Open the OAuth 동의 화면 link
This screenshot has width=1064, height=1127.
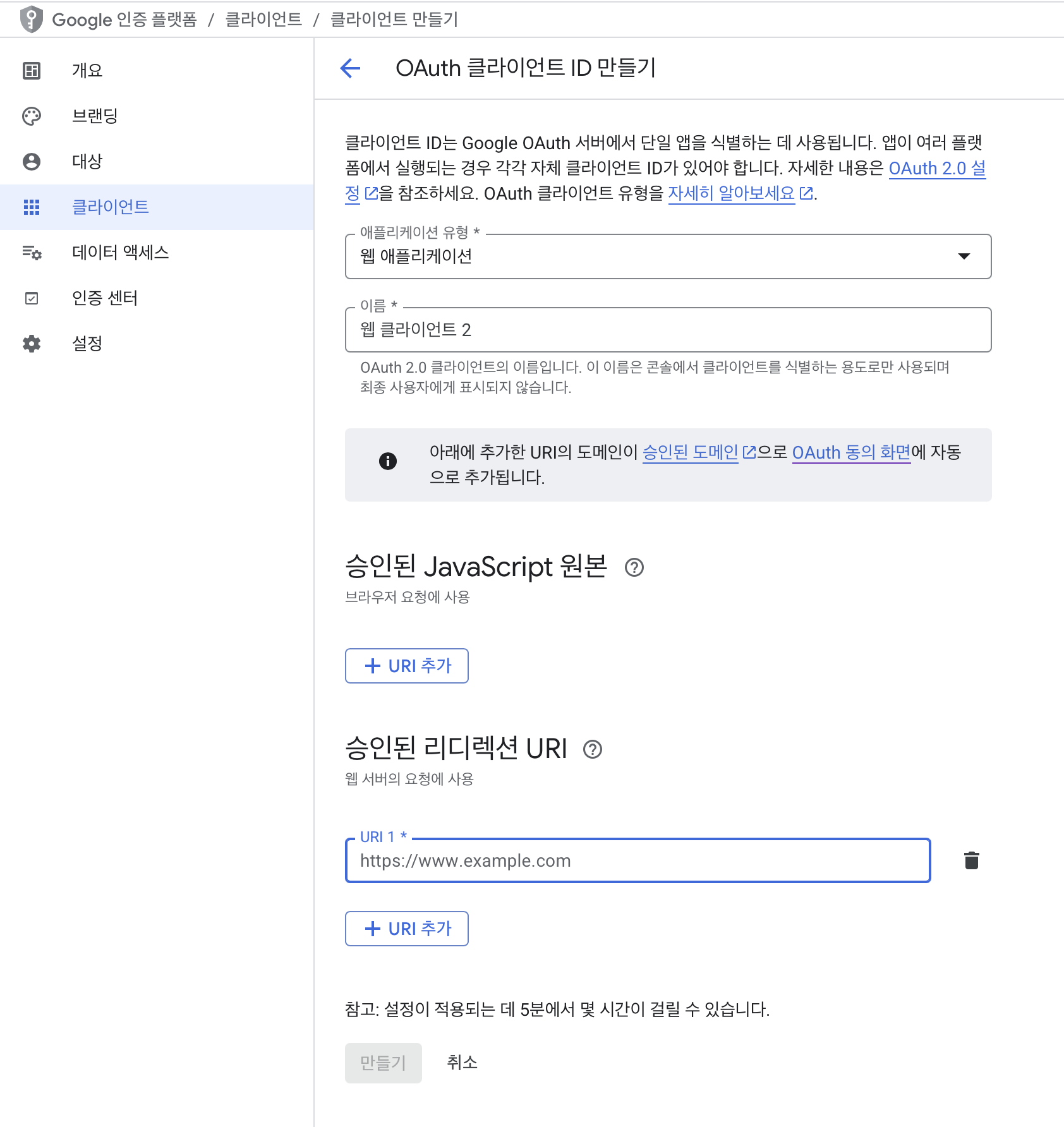[x=851, y=452]
